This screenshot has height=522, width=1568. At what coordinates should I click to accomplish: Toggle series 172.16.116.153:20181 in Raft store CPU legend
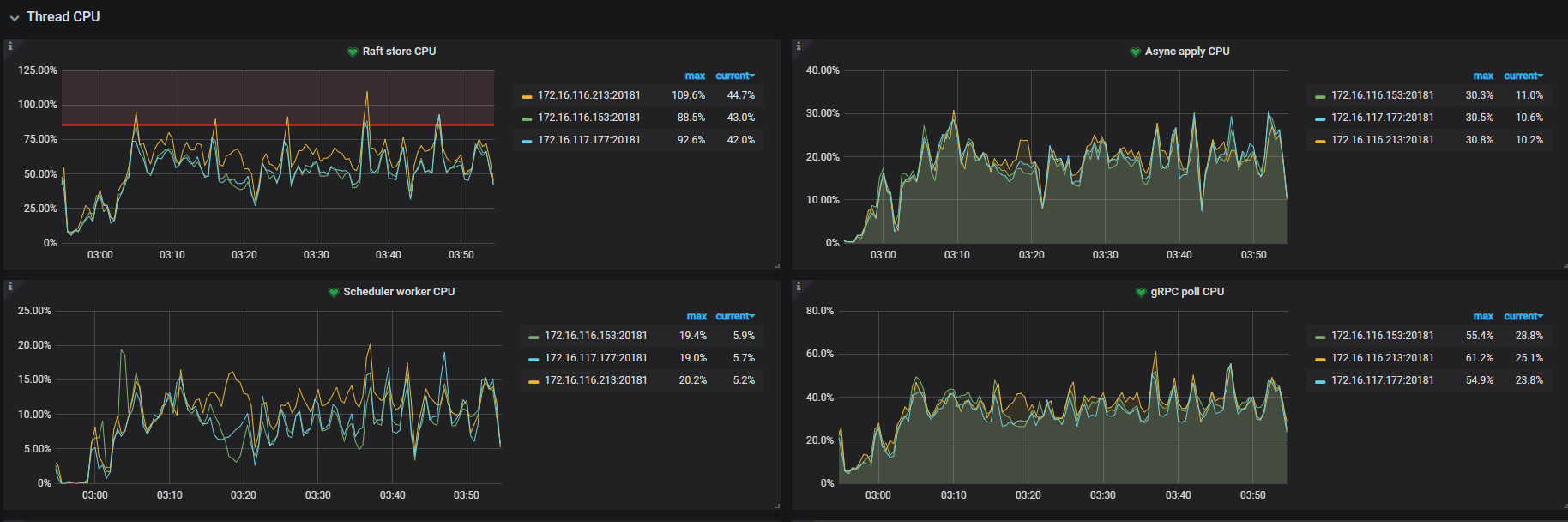tap(588, 118)
